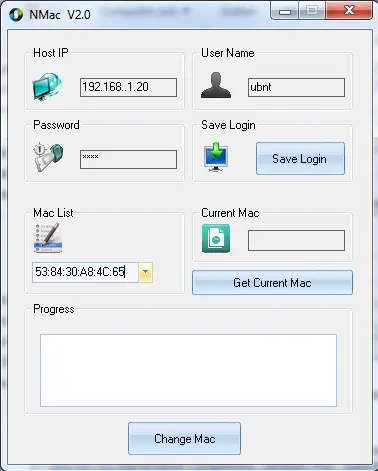Click the Save Login button
Screen dimensions: 378x471
click(x=300, y=159)
